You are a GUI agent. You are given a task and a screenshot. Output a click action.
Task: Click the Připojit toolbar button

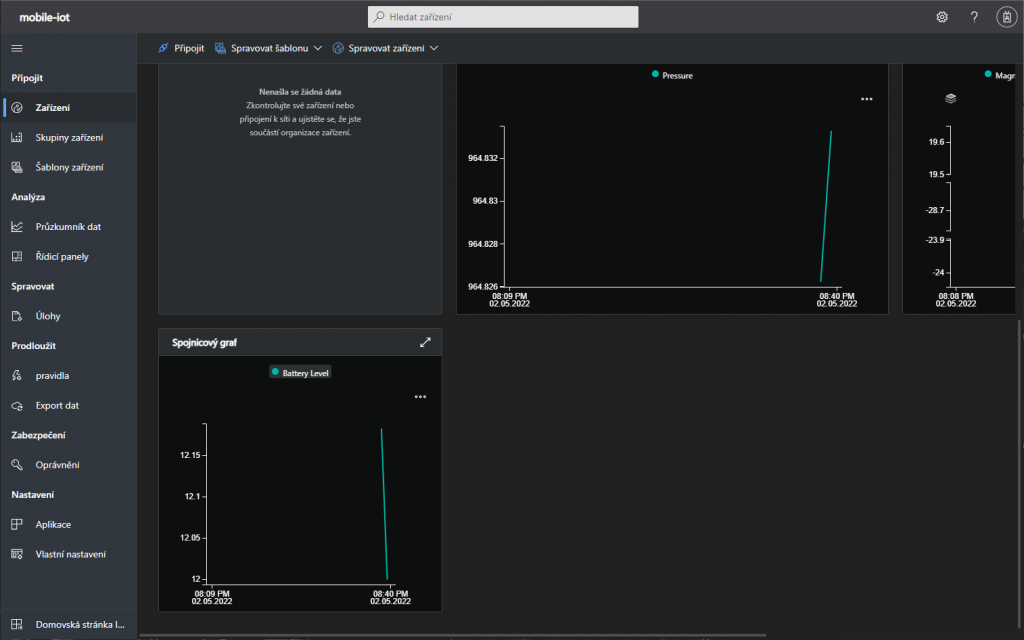pos(181,48)
